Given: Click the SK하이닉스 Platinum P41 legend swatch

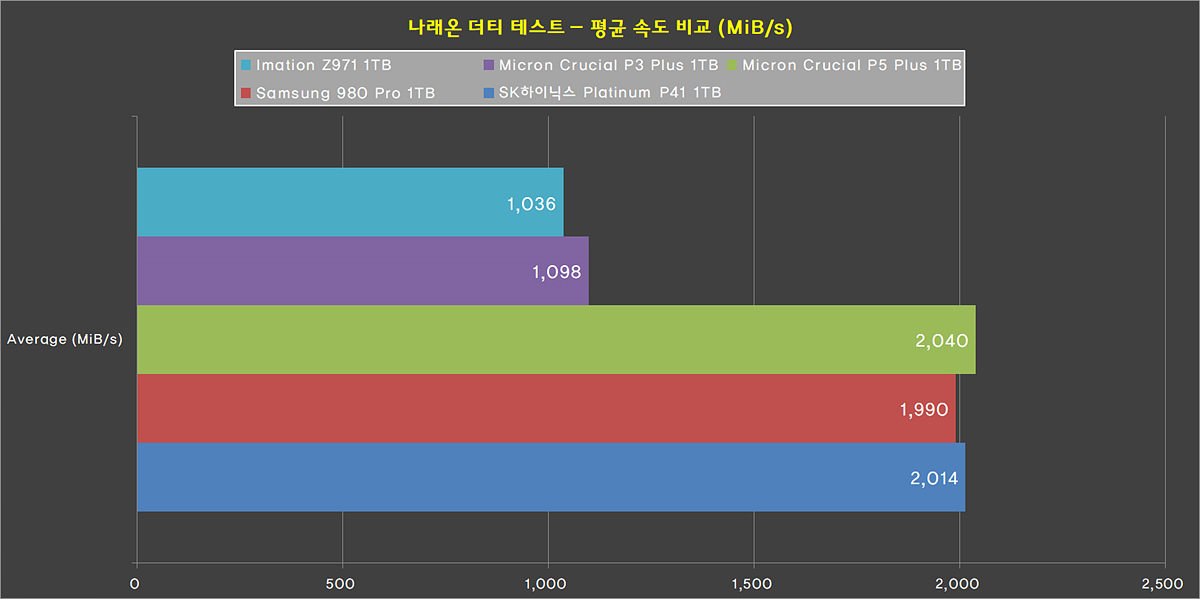Looking at the screenshot, I should 488,93.
